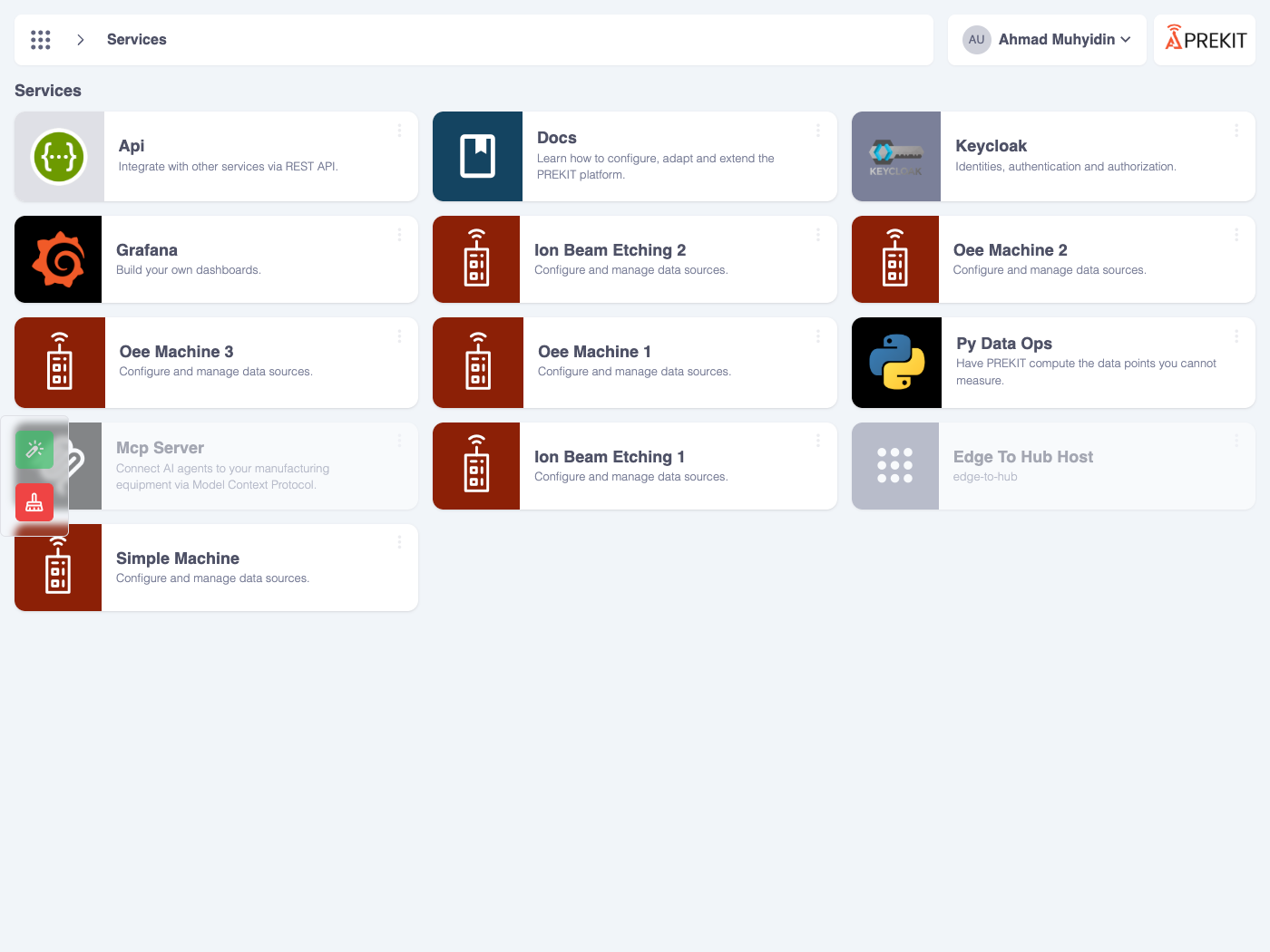Click the Ion Beam Etching 1 device icon
Viewport: 1270px width, 952px height.
pyautogui.click(x=476, y=466)
